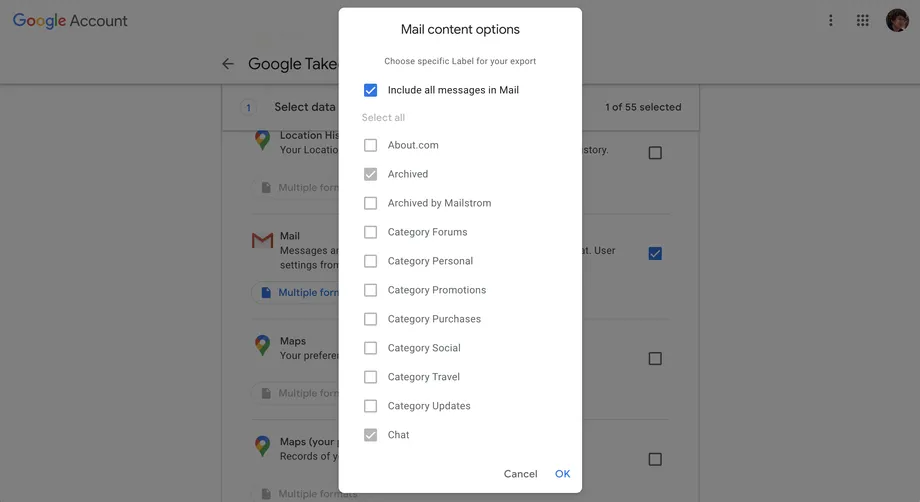Check the Category Promotions checkbox

tap(370, 290)
